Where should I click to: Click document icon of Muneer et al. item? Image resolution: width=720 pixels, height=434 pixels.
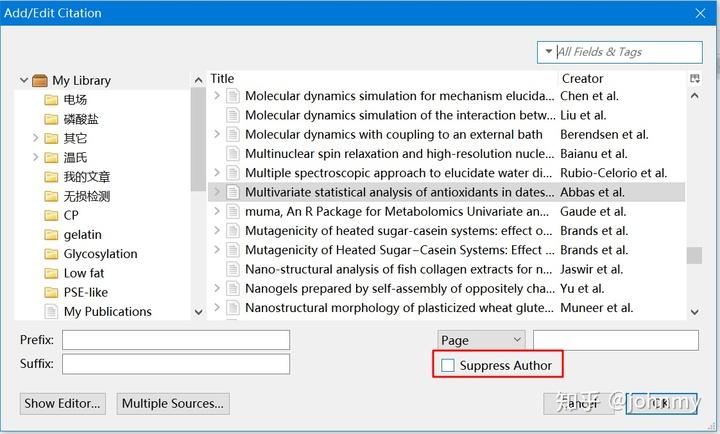click(233, 308)
